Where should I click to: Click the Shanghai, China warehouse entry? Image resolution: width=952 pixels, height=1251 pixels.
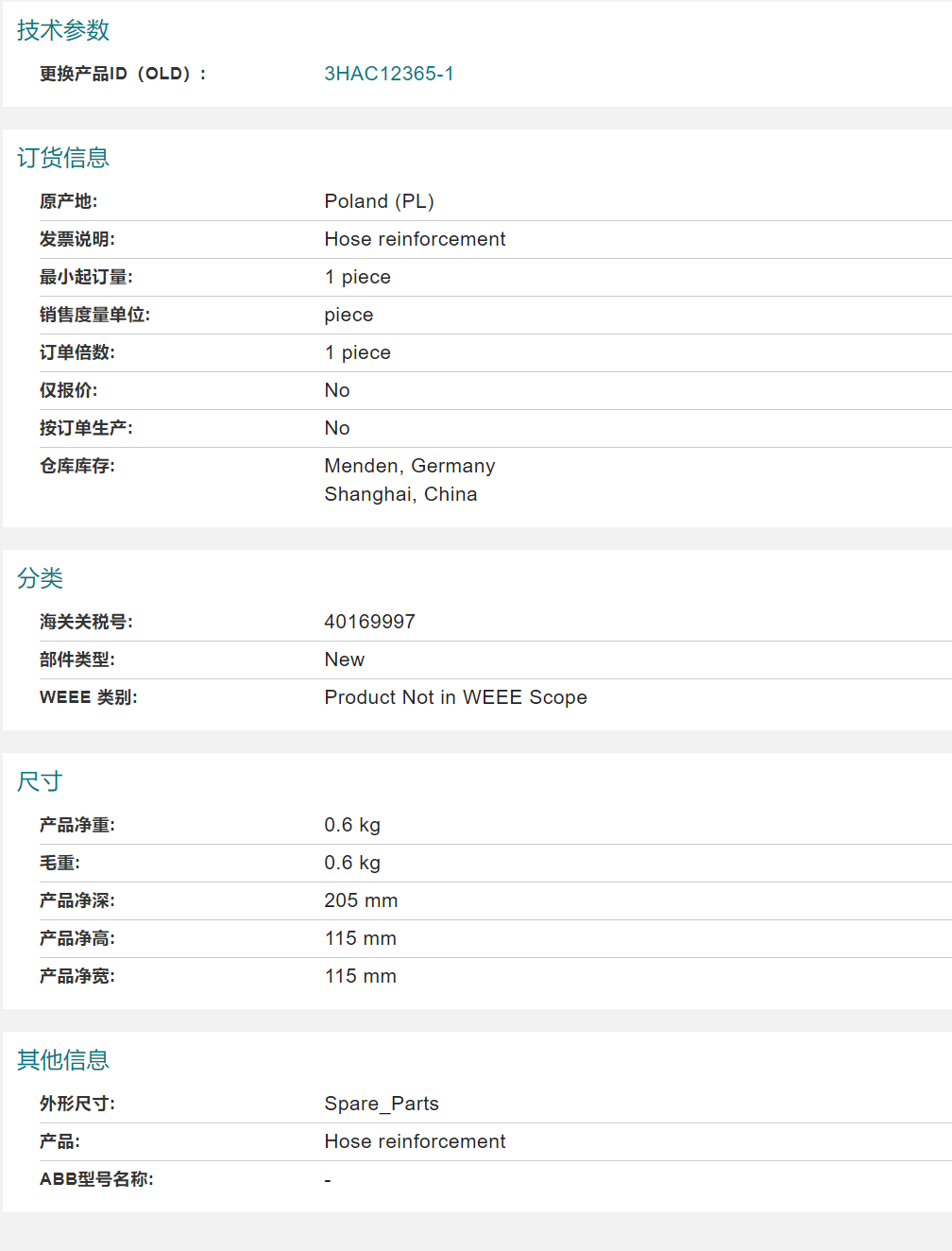(x=400, y=494)
